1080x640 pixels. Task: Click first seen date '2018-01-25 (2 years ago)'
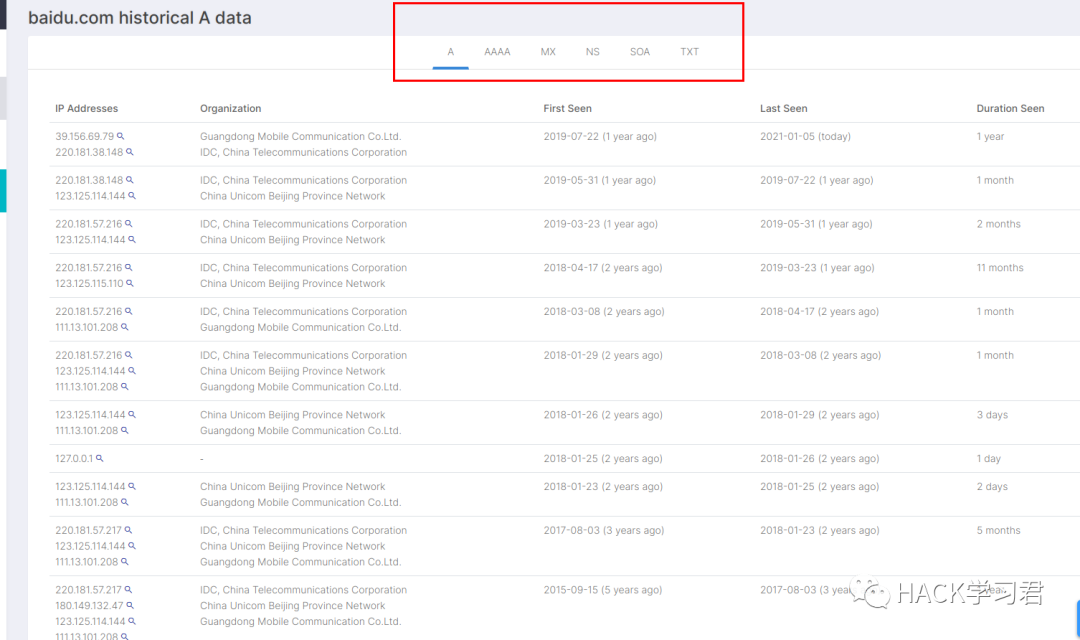point(603,458)
